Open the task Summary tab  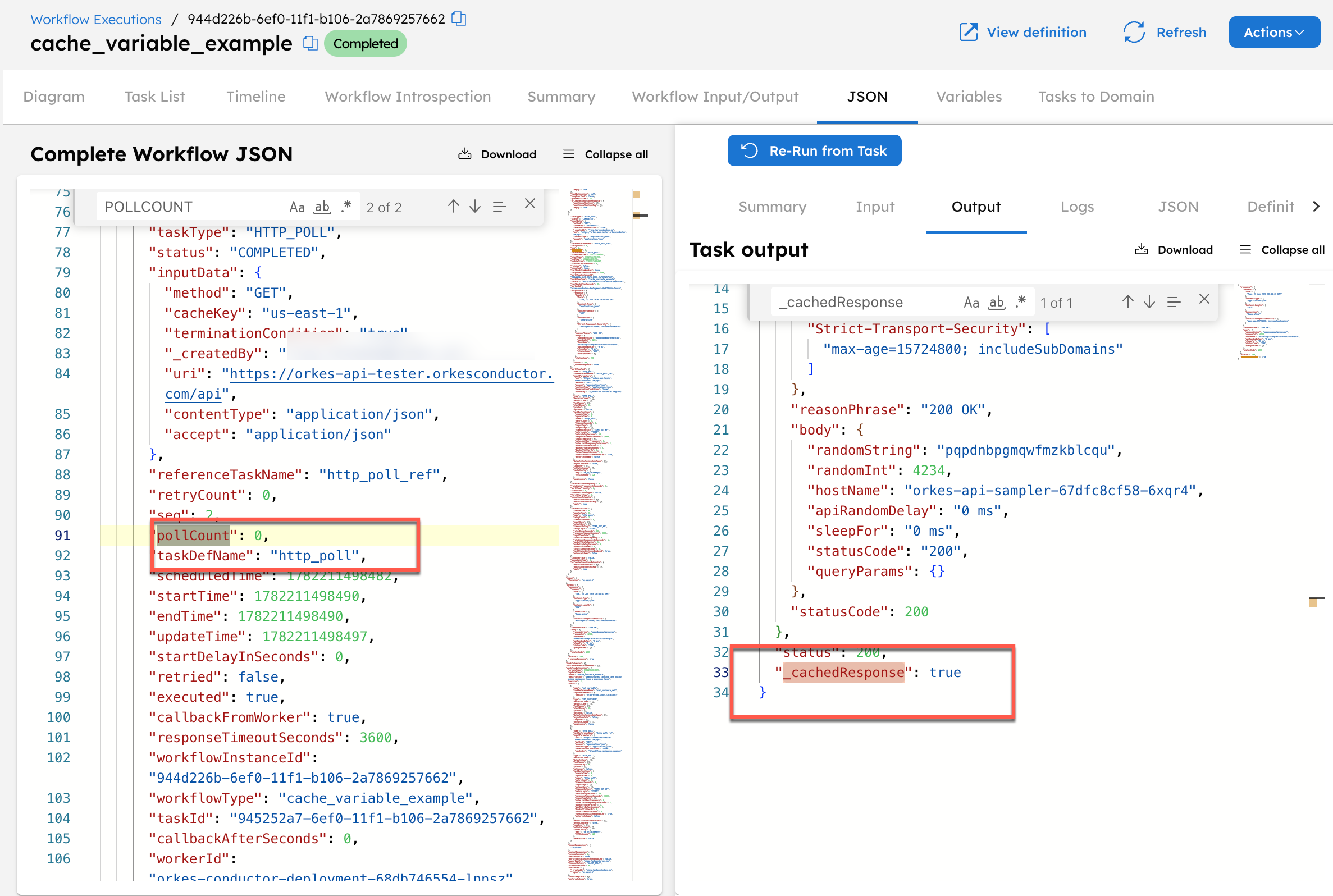[x=773, y=207]
